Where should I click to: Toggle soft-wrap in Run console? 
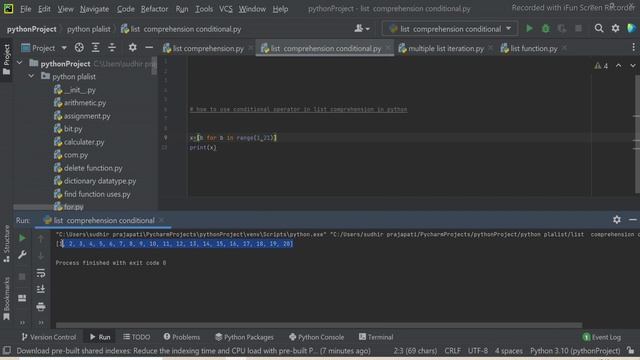coord(41,273)
